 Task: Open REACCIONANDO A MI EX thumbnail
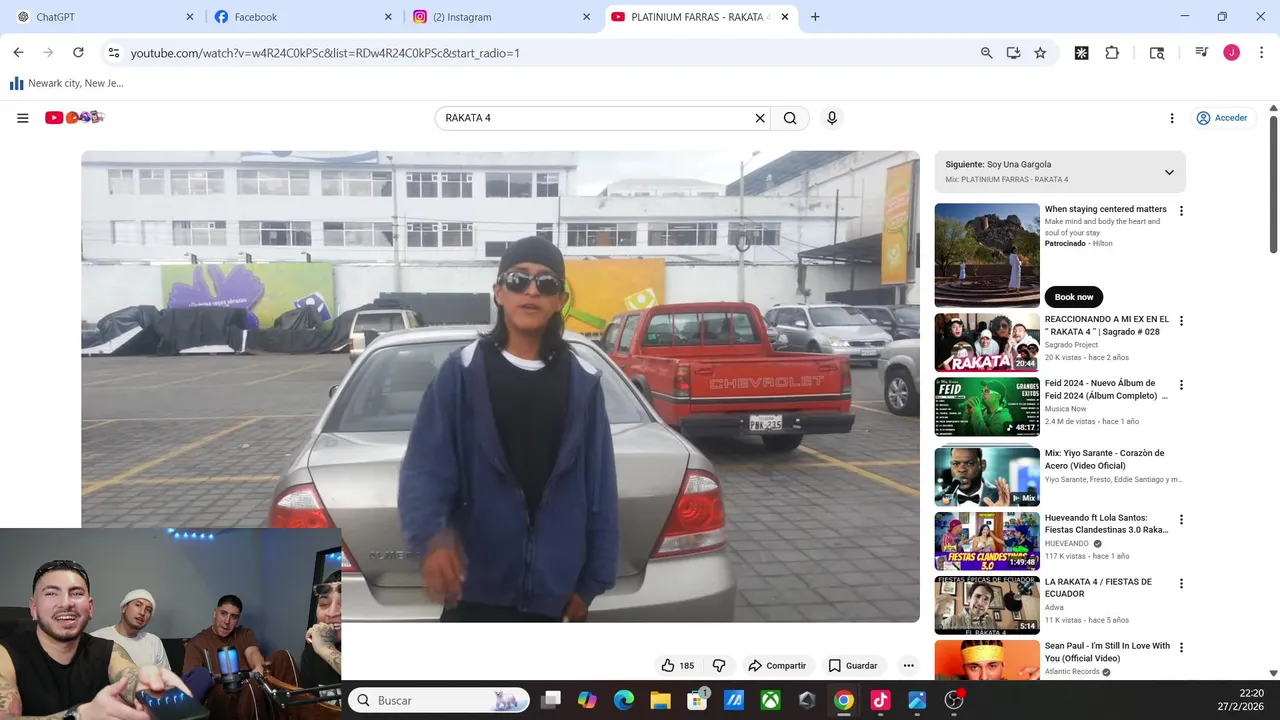pyautogui.click(x=987, y=342)
